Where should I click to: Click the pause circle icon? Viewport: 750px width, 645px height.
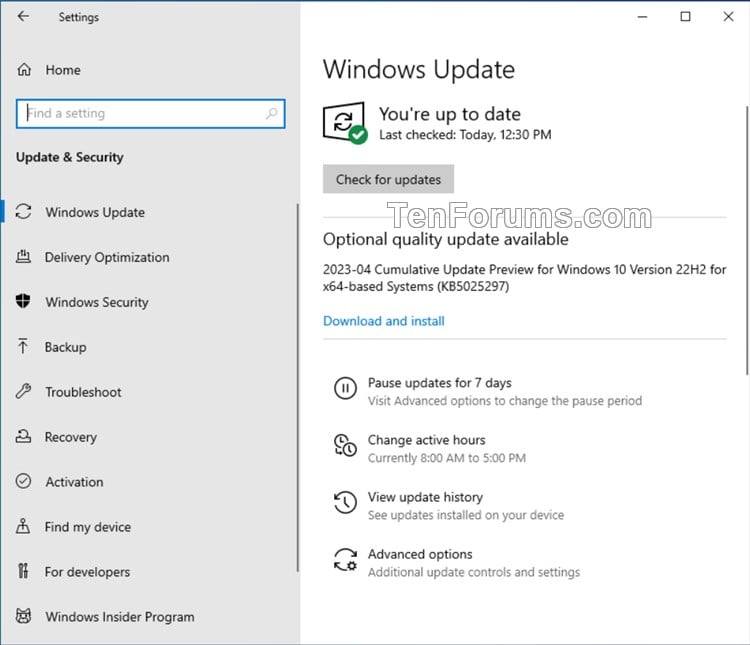[345, 388]
